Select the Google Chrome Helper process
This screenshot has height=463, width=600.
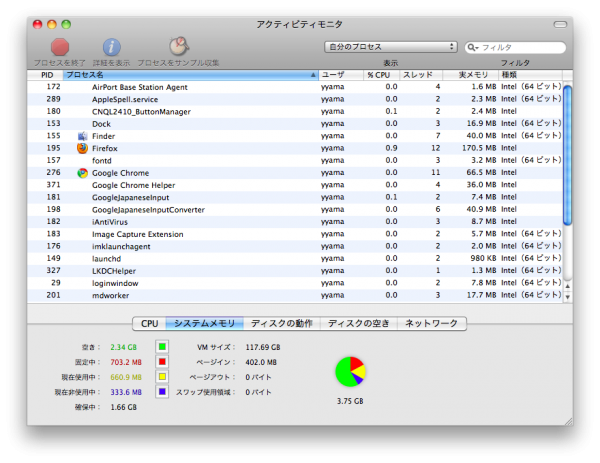[x=295, y=185]
